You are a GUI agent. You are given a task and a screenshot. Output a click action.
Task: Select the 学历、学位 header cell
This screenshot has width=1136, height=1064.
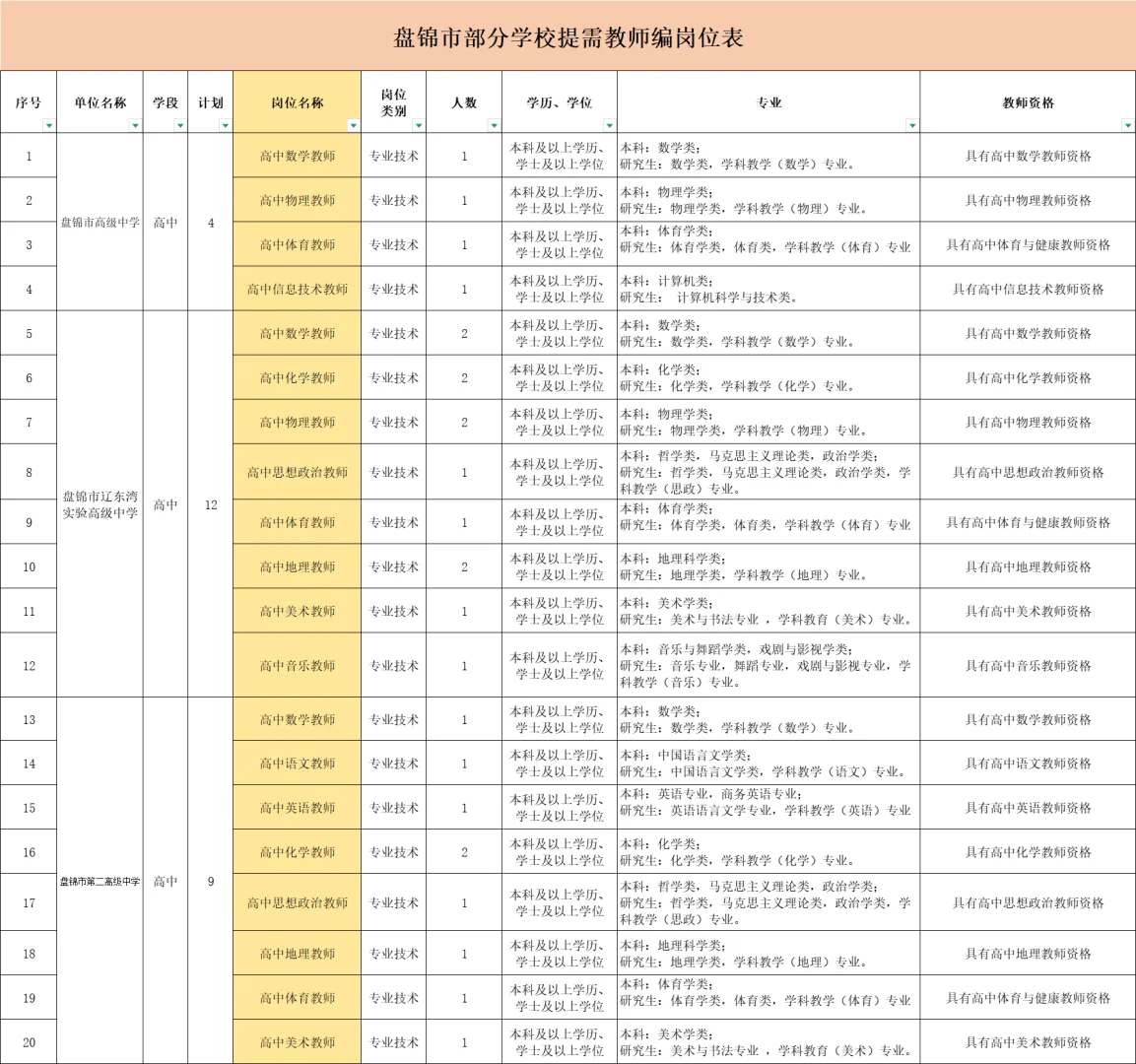point(560,102)
